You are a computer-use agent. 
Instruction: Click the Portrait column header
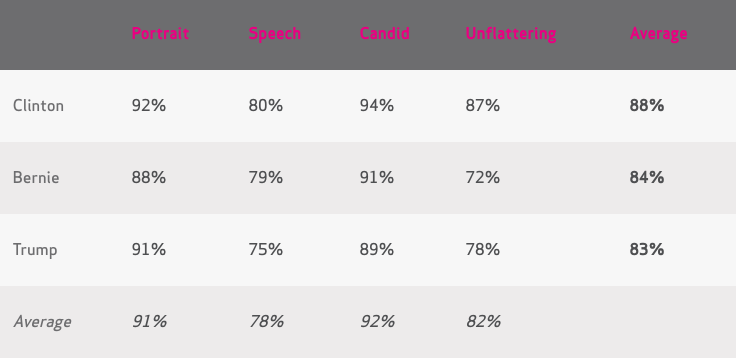click(x=160, y=34)
